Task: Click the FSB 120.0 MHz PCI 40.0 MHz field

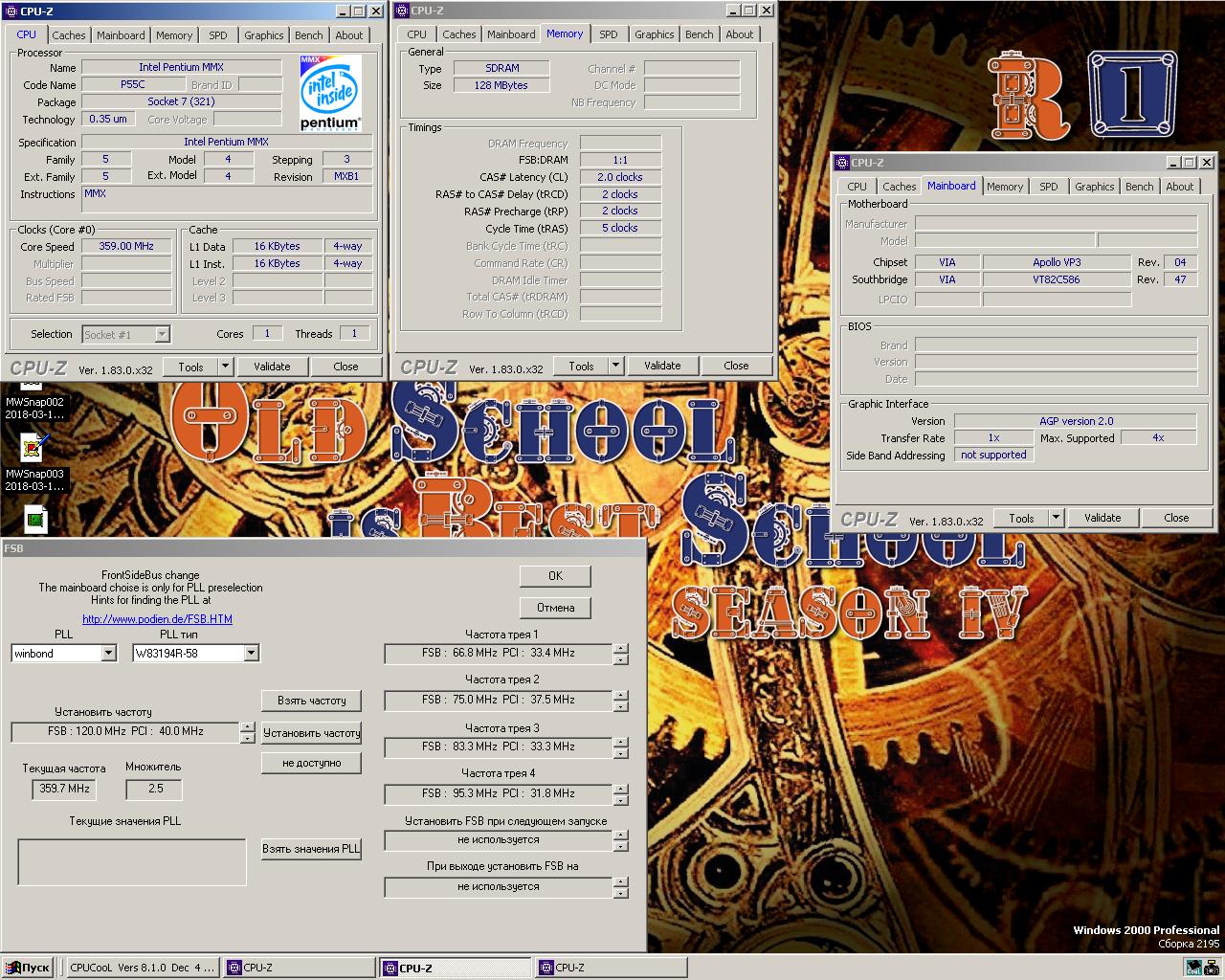Action: coord(125,732)
